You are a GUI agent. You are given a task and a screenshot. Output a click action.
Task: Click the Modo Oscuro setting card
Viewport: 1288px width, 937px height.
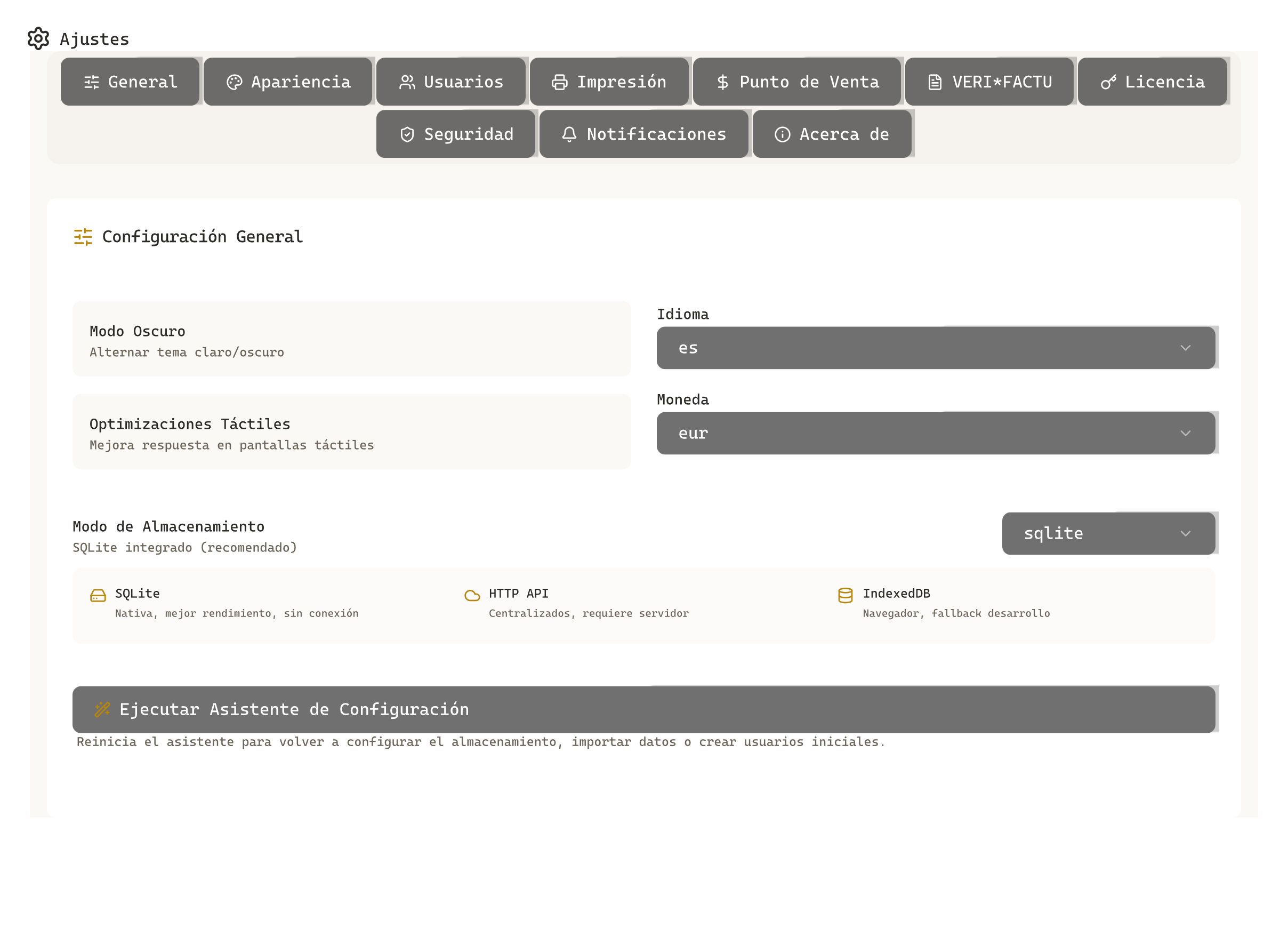tap(351, 339)
